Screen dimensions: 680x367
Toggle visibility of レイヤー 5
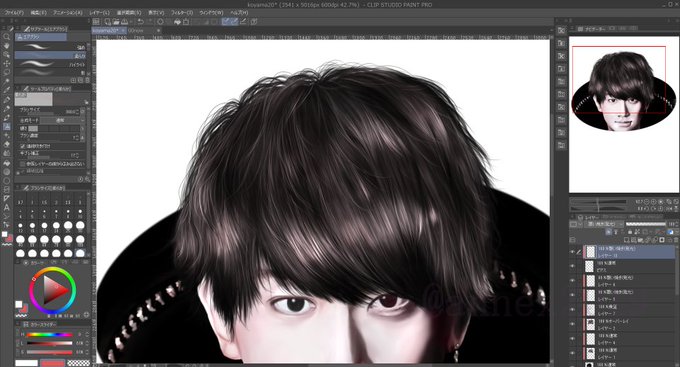click(572, 295)
